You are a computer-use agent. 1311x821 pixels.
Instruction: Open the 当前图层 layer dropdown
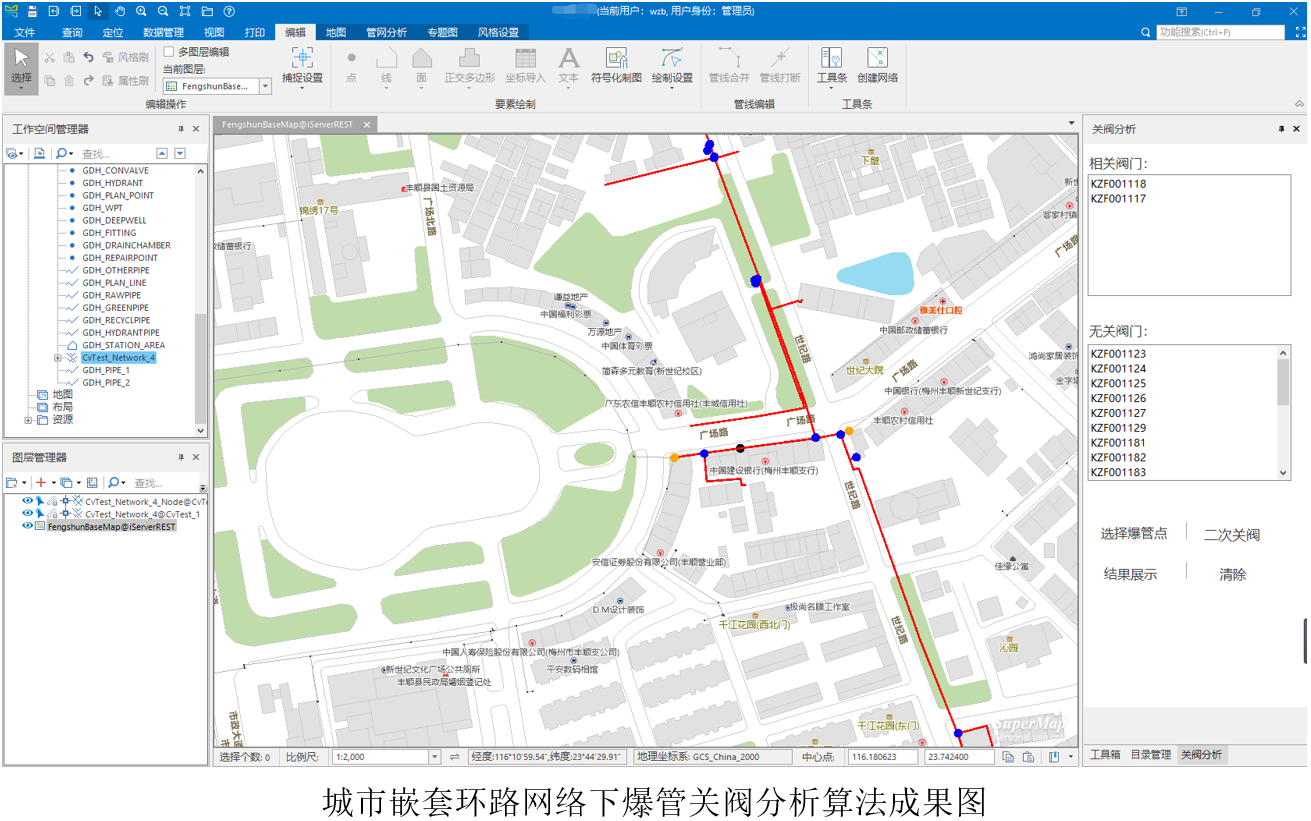tap(265, 87)
